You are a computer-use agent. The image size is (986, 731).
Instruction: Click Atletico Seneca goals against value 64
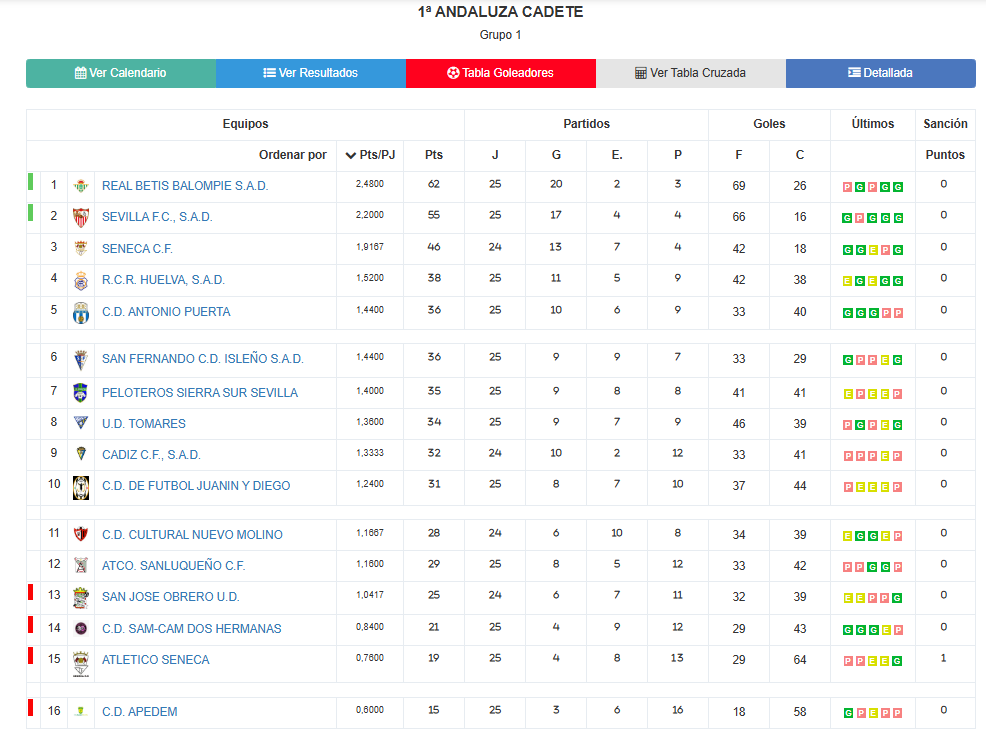coord(800,660)
